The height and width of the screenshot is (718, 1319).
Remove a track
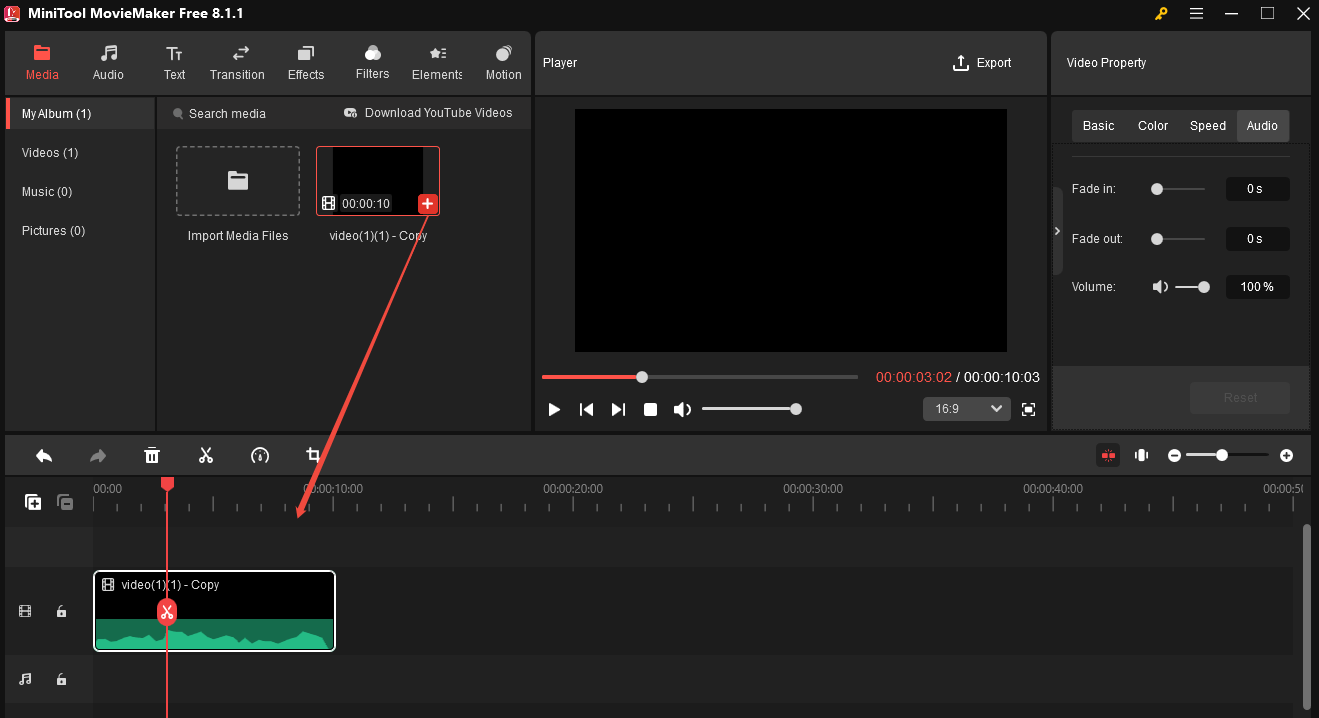tap(65, 502)
